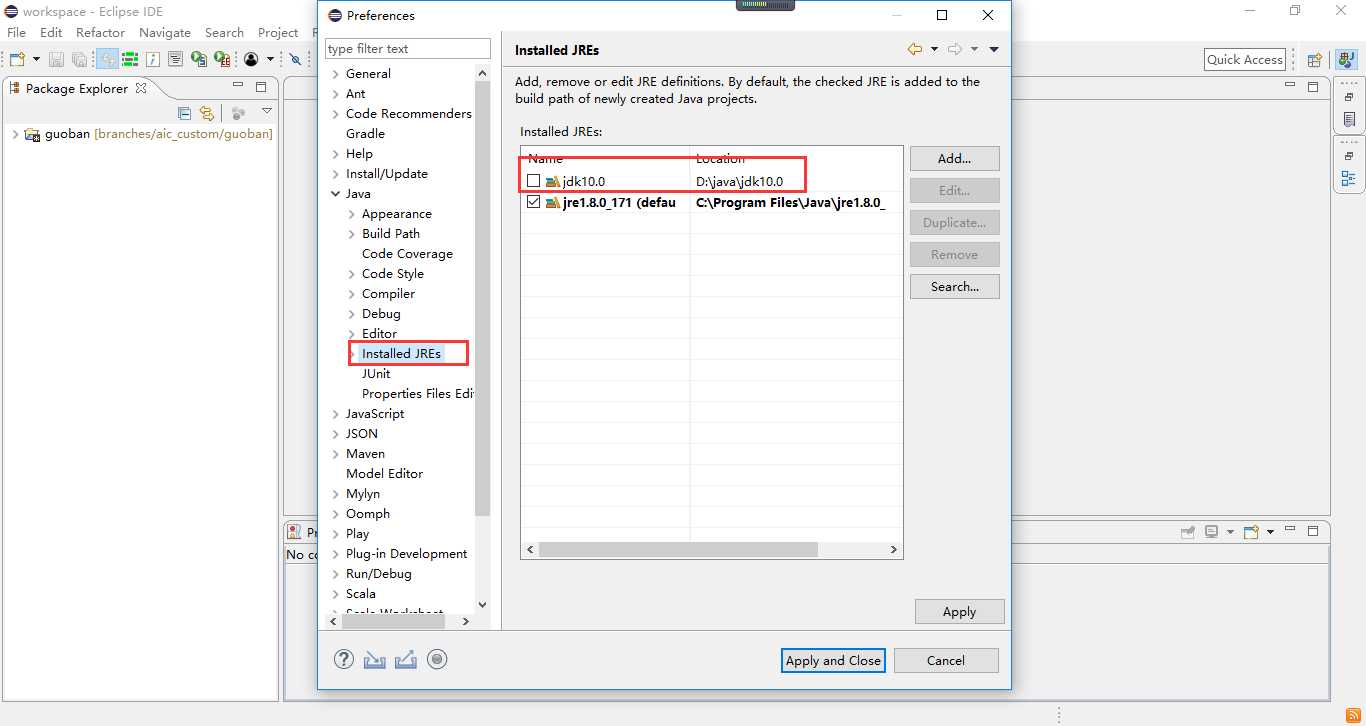Image resolution: width=1366 pixels, height=726 pixels.
Task: Select the Build Path preferences item
Action: tap(391, 234)
